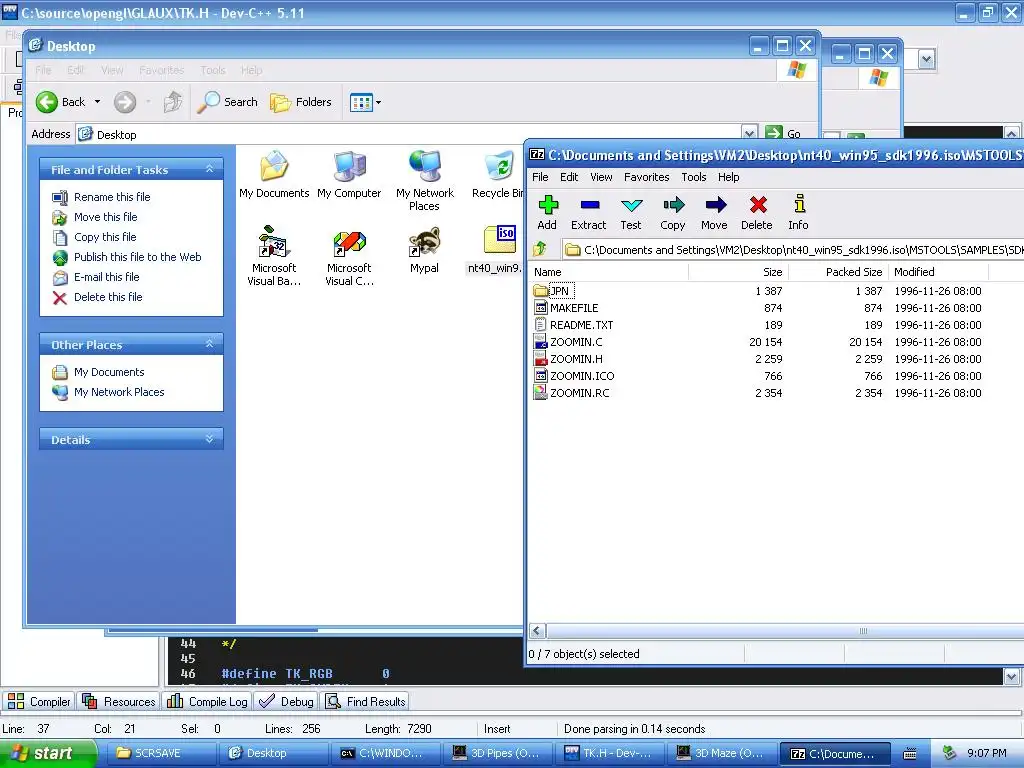Click Delete this file task

108,297
